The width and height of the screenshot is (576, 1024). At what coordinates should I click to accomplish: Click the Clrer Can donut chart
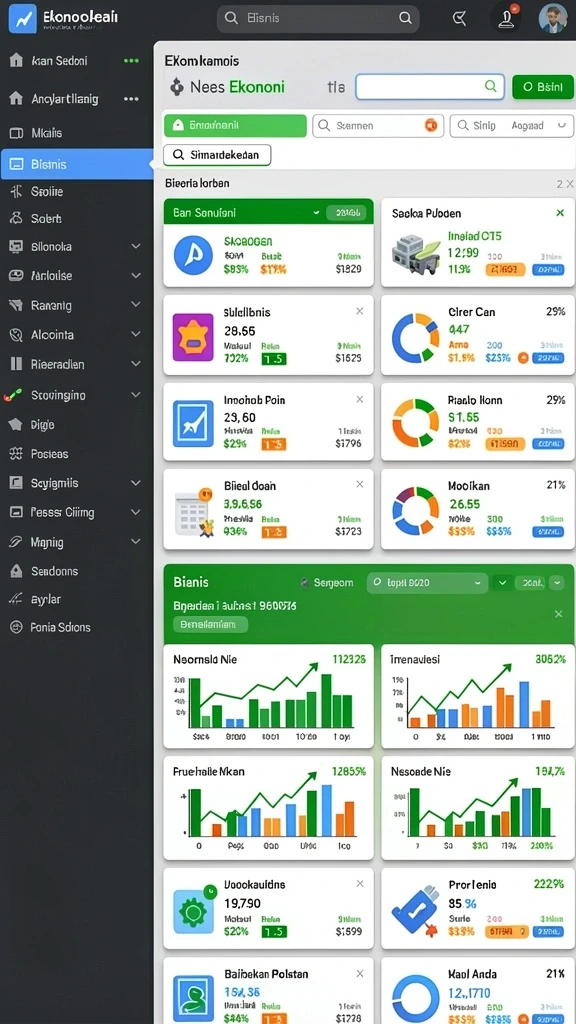pos(415,338)
